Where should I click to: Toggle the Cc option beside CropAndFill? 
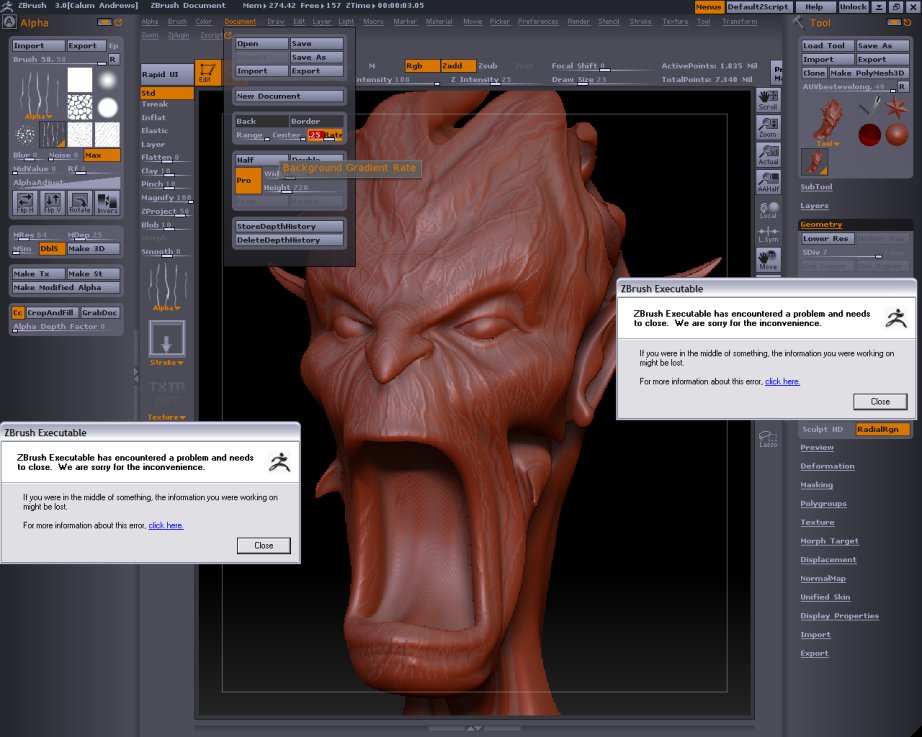18,313
